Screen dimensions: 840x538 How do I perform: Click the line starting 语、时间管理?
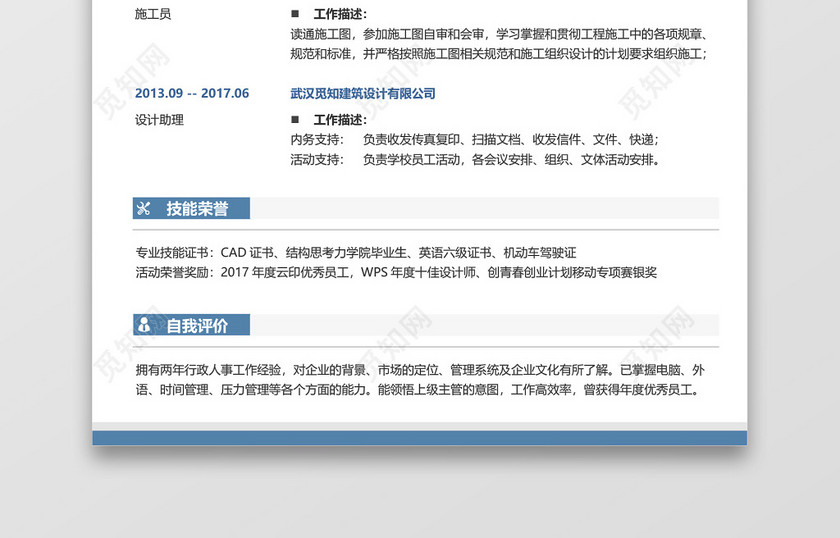pyautogui.click(x=418, y=390)
